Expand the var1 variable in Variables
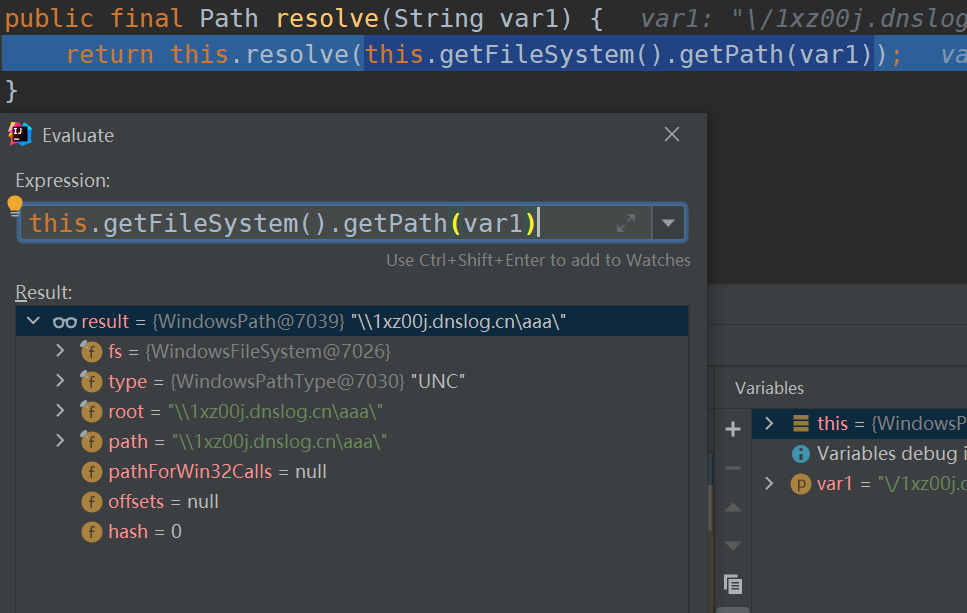Viewport: 967px width, 613px height. [x=769, y=483]
